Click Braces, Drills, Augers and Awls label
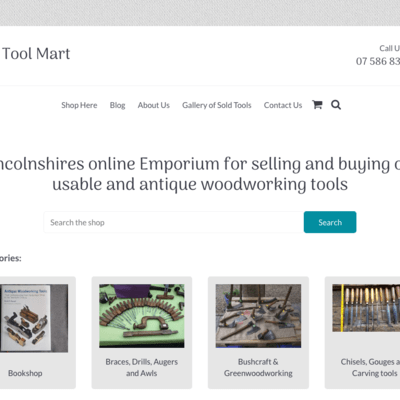Image resolution: width=400 pixels, height=400 pixels. pos(142,367)
